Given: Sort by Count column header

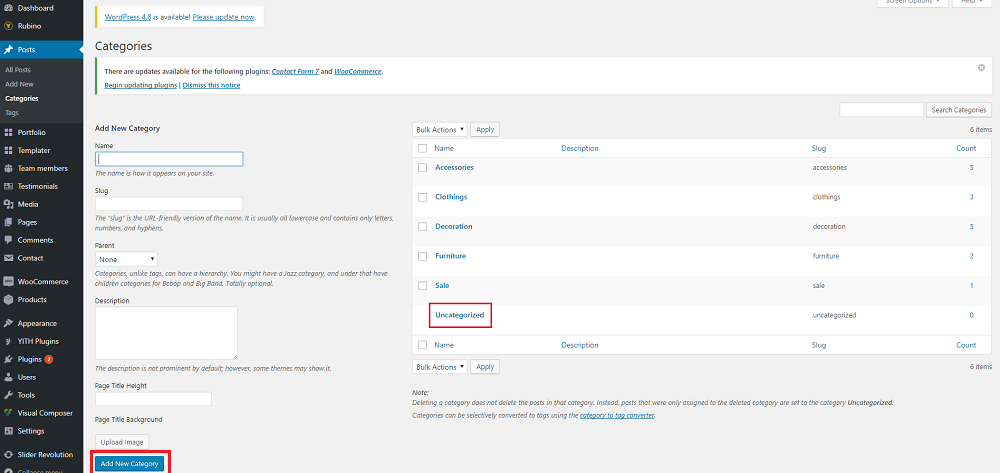Looking at the screenshot, I should 966,149.
